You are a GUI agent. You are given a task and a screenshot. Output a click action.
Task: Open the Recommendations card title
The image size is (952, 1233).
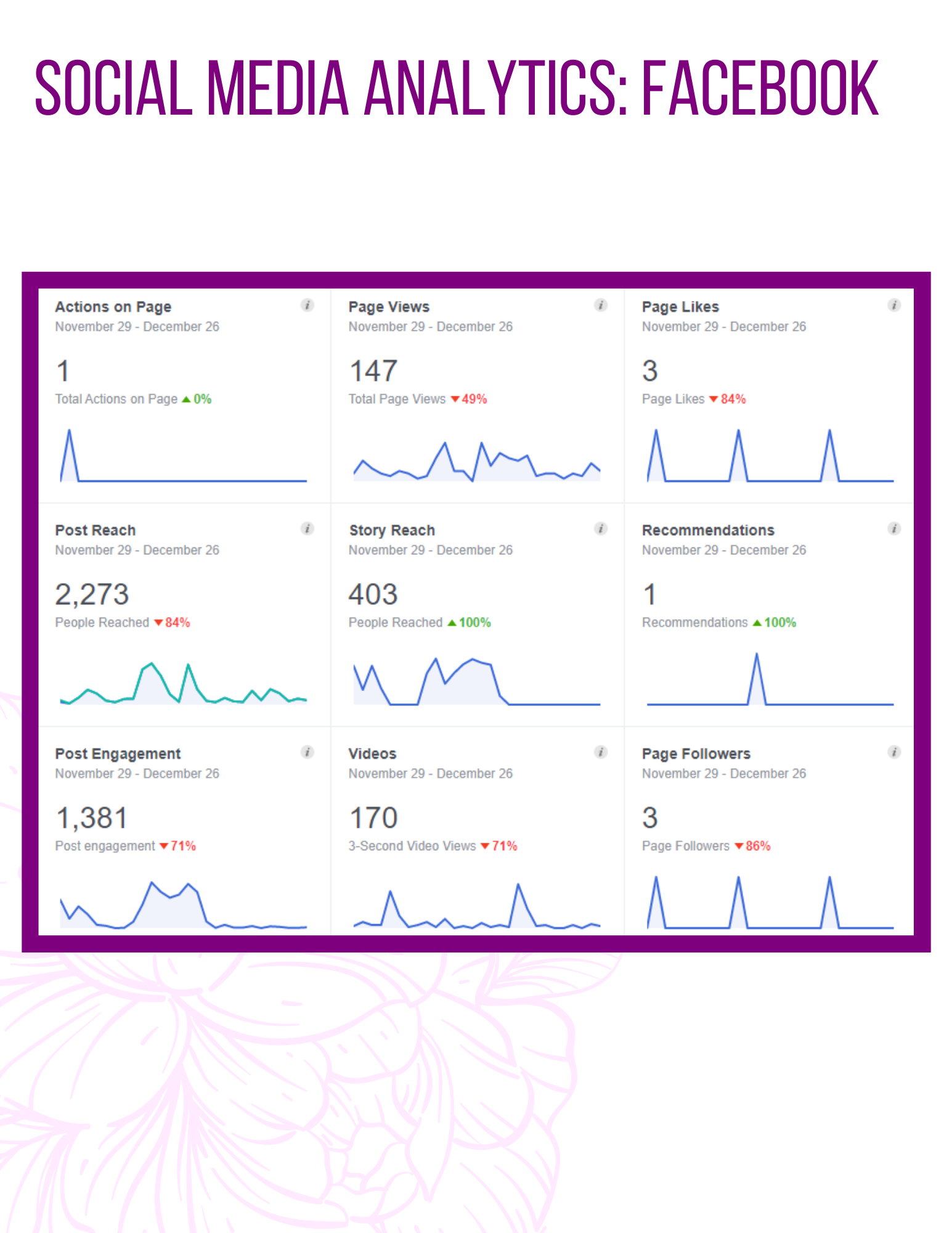pos(708,530)
